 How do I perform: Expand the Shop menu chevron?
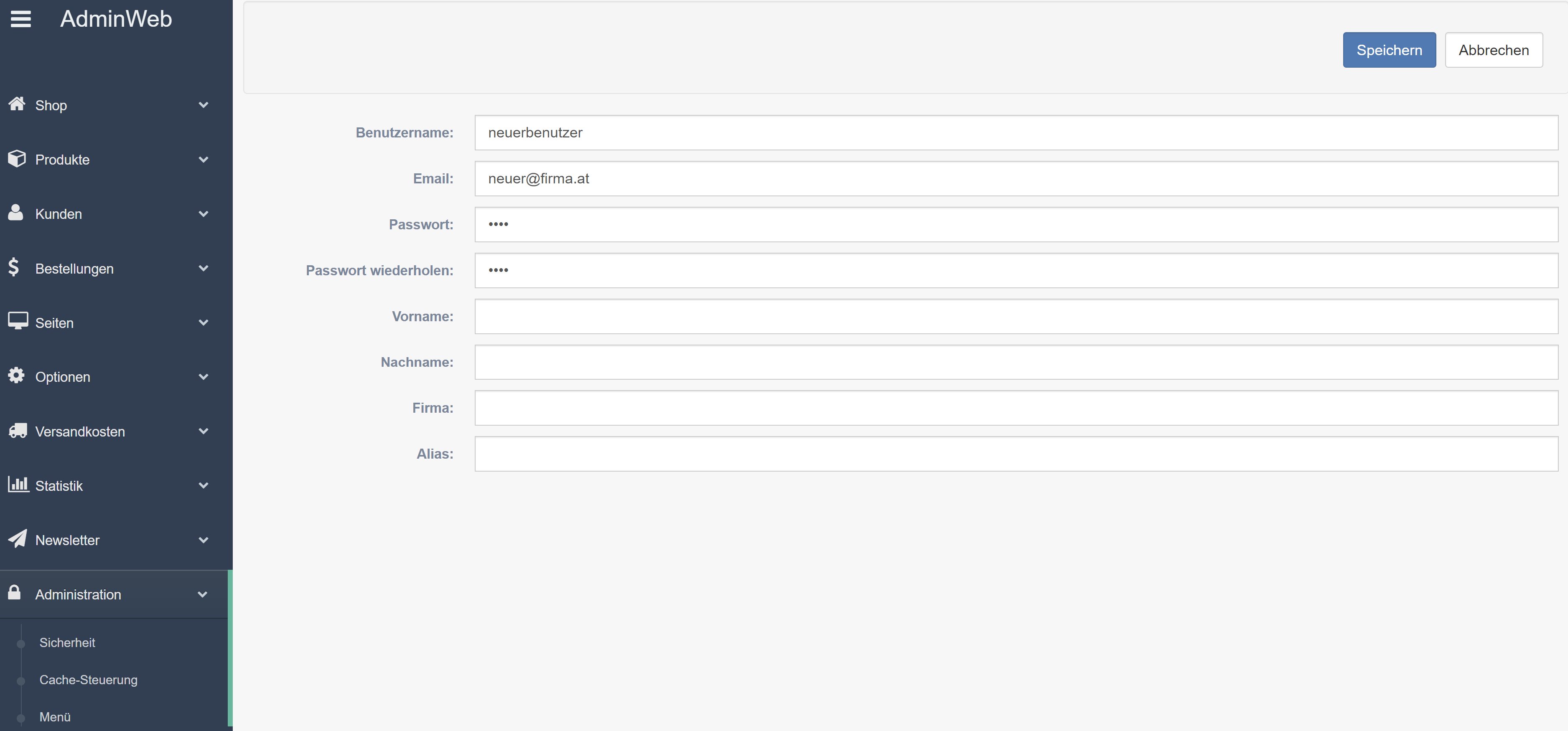[203, 105]
